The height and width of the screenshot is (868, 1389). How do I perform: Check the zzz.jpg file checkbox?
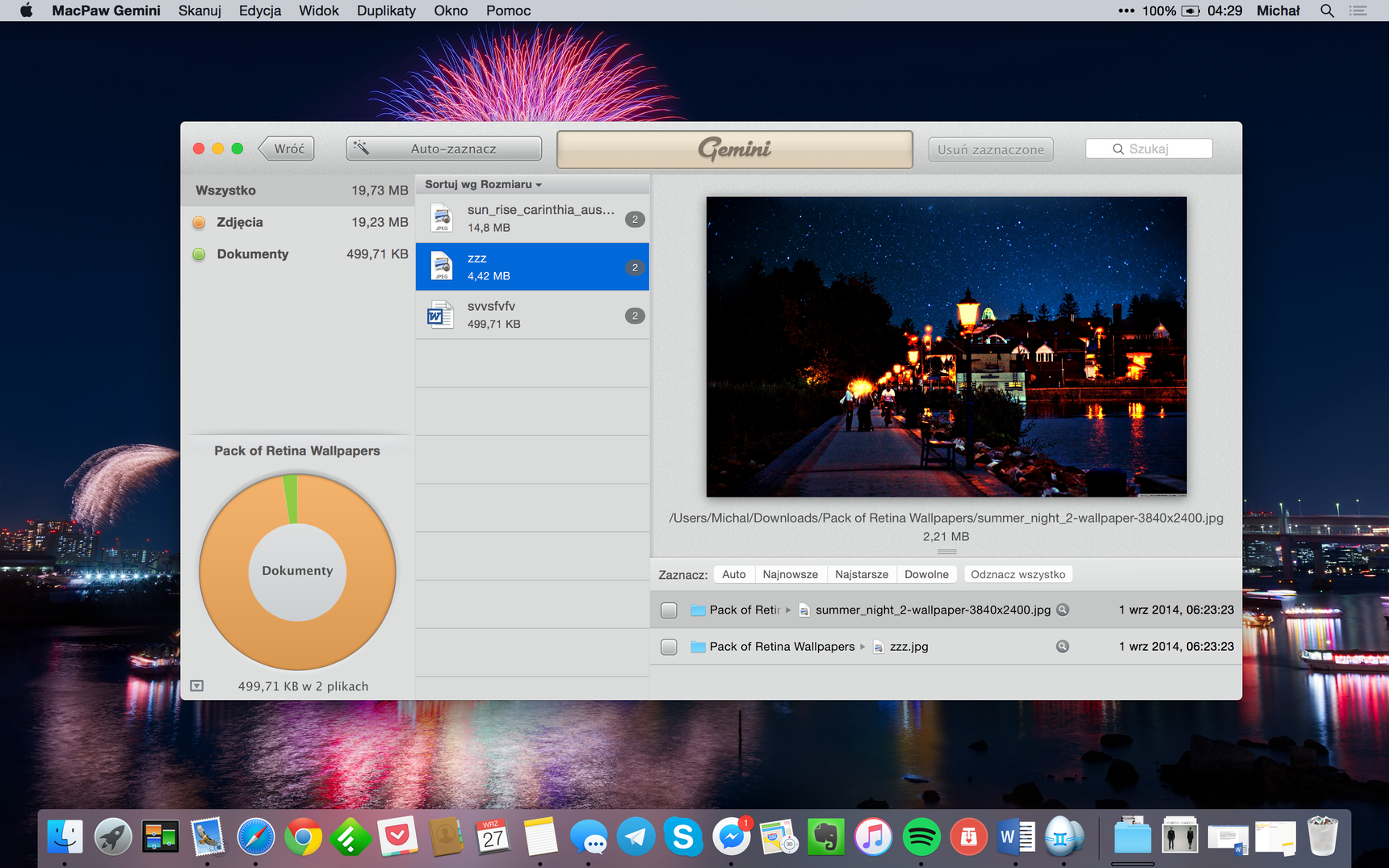coord(669,647)
